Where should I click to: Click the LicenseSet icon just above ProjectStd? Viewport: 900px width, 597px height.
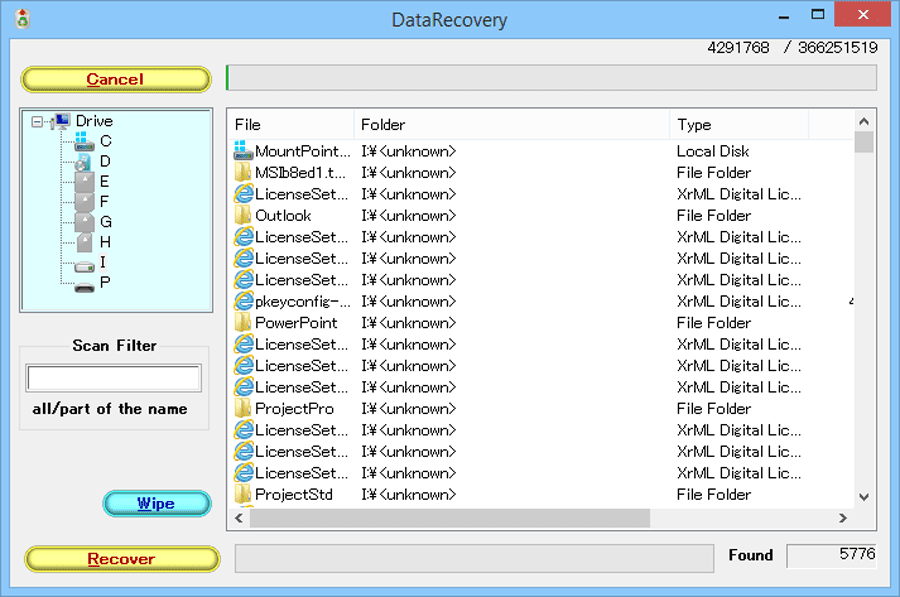click(x=243, y=472)
